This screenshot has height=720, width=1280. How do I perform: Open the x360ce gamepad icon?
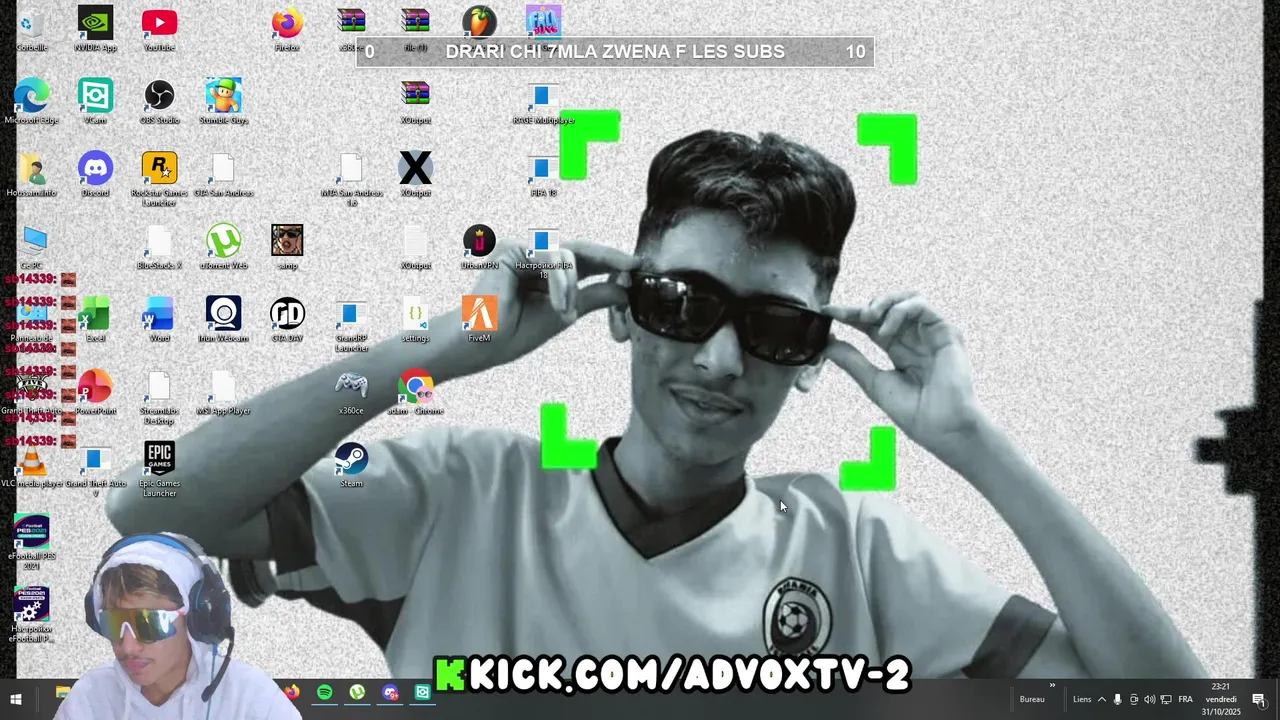[351, 393]
